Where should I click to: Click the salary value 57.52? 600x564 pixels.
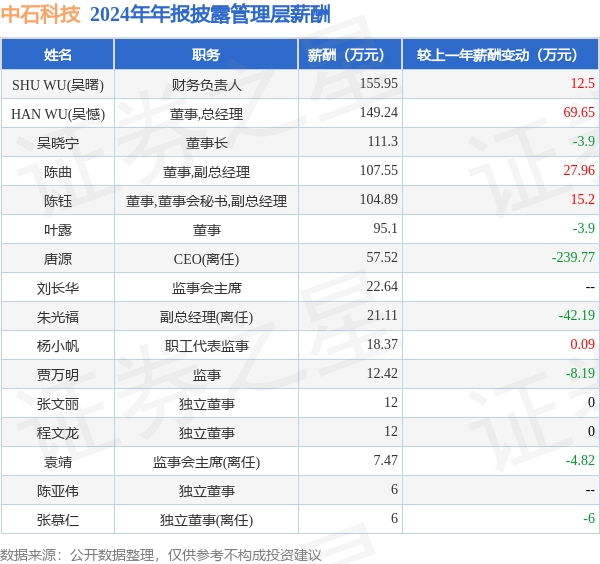(382, 258)
